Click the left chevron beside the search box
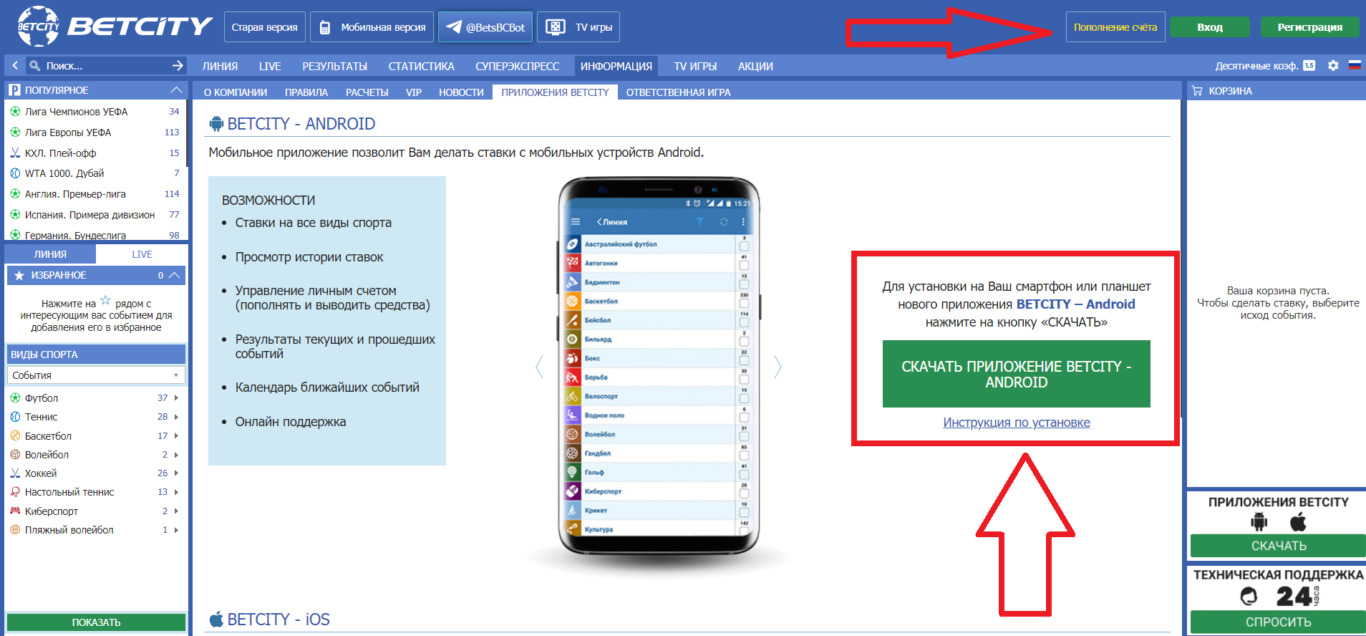 coord(15,66)
